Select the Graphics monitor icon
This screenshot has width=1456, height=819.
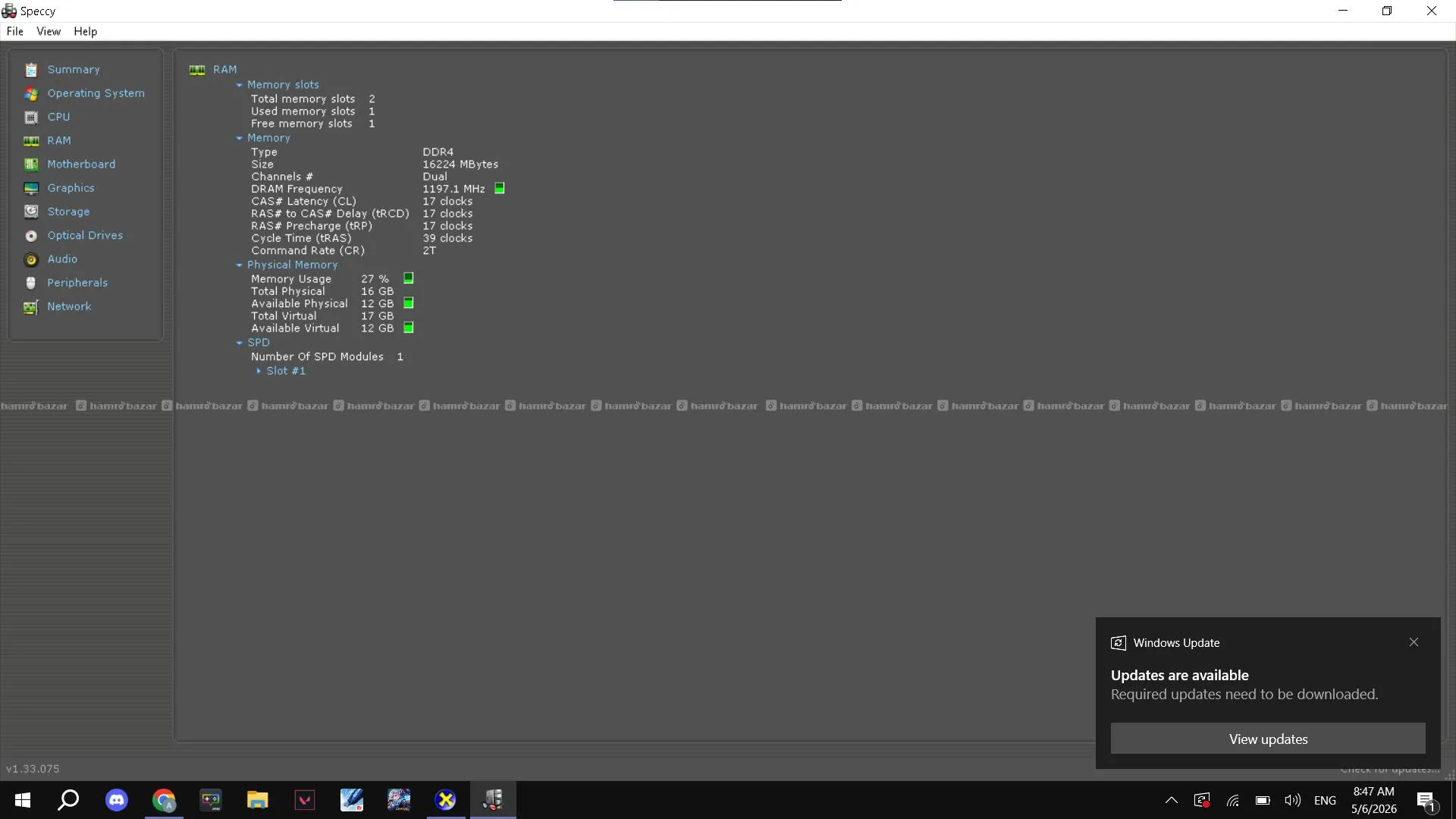point(31,188)
